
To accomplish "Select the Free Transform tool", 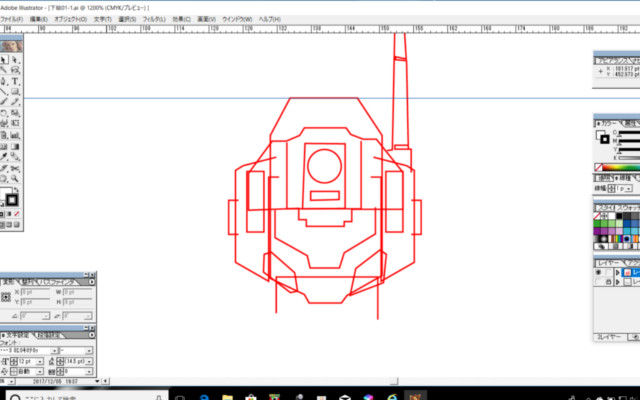I will pos(15,123).
